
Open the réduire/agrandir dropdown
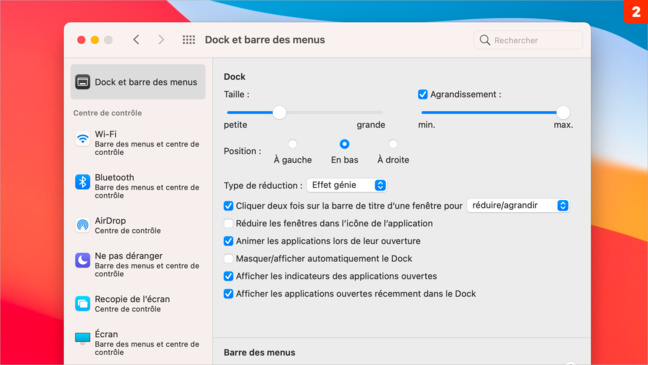[518, 205]
